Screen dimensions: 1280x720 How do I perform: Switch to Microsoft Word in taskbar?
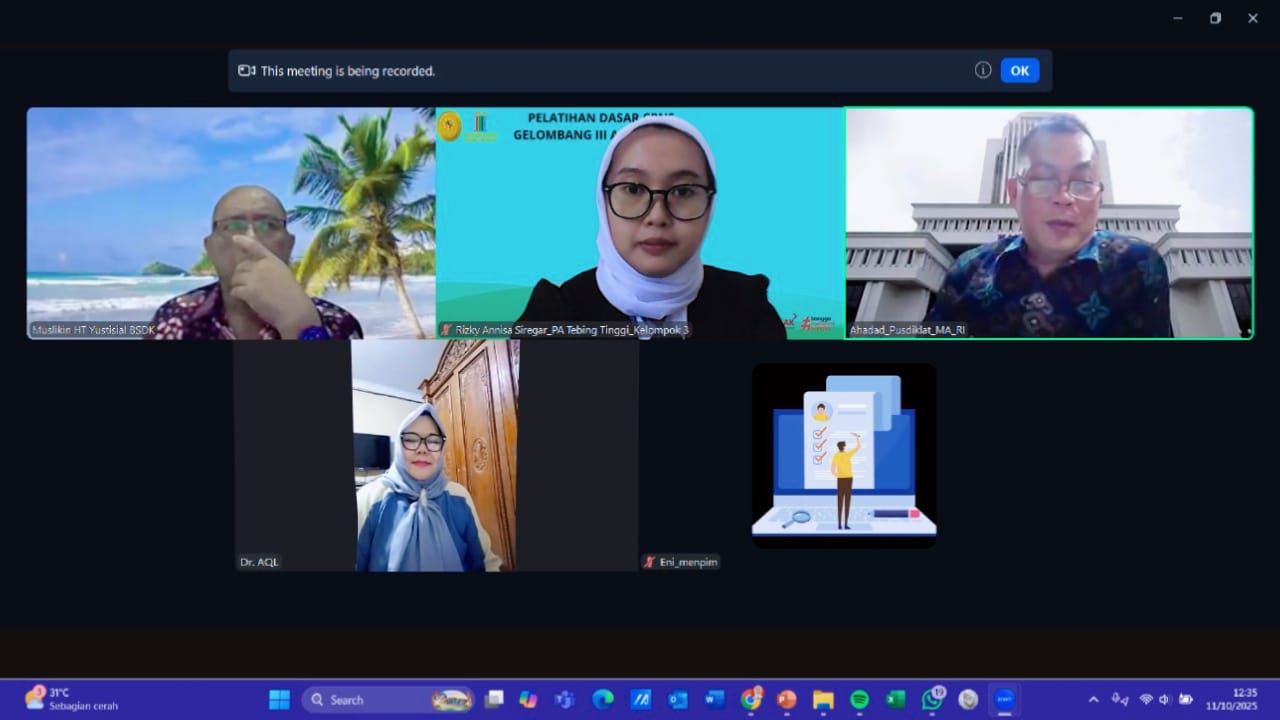pos(714,700)
